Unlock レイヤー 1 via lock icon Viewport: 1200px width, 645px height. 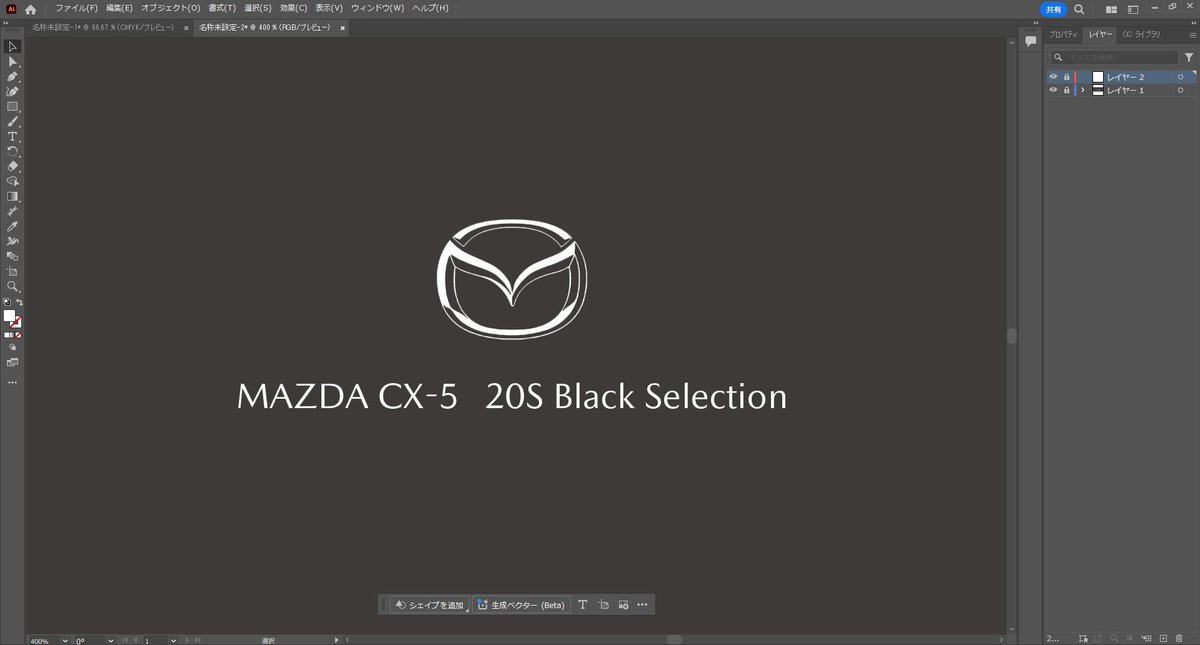1066,90
